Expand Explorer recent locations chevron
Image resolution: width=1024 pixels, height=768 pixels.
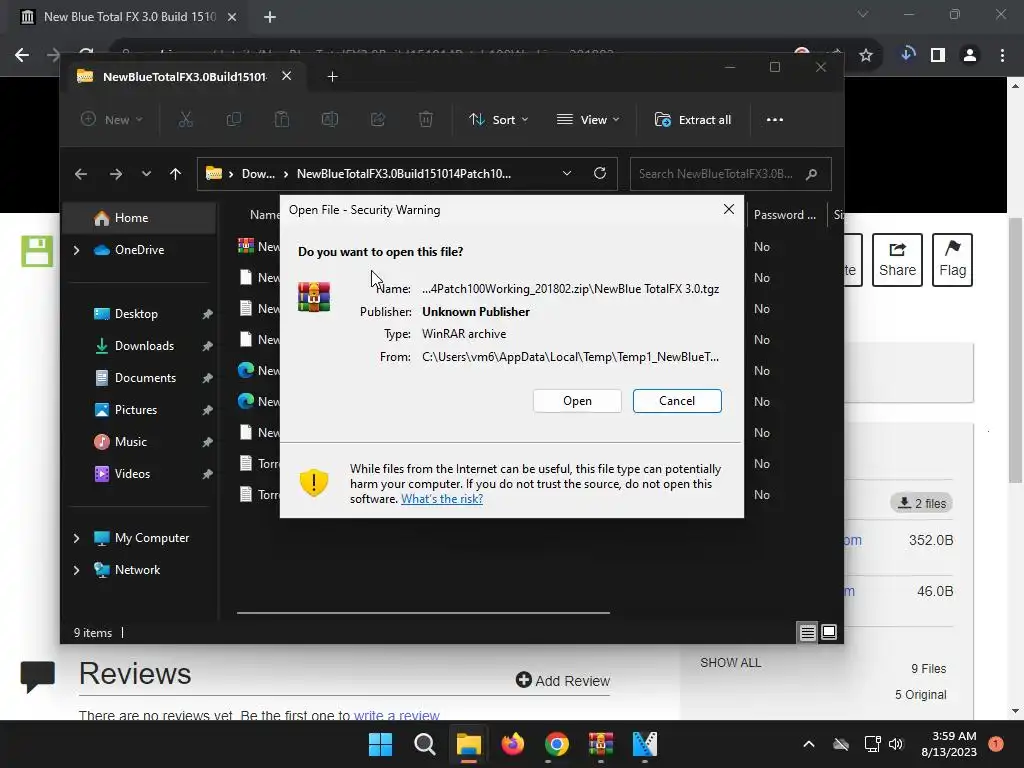click(146, 174)
